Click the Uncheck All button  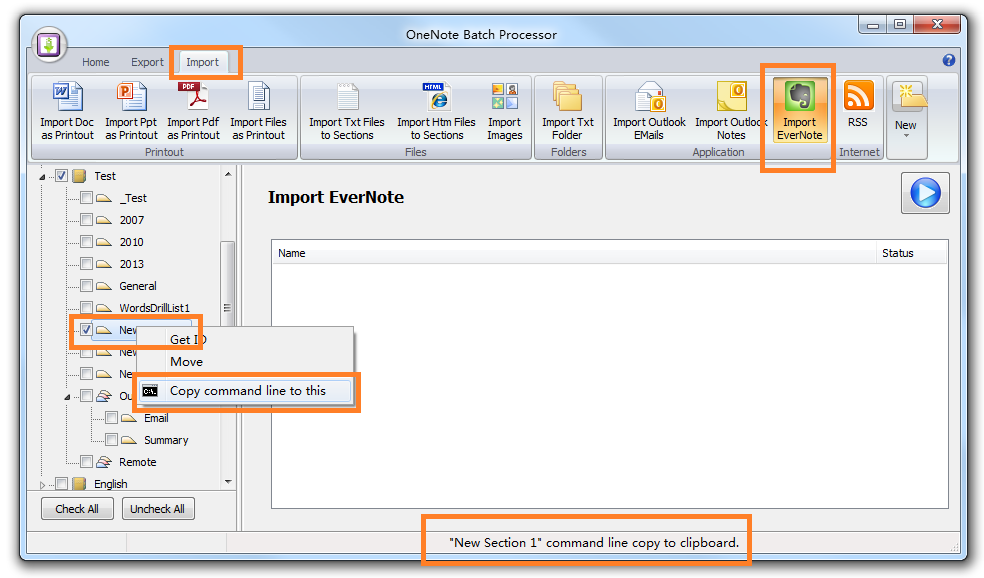[158, 509]
